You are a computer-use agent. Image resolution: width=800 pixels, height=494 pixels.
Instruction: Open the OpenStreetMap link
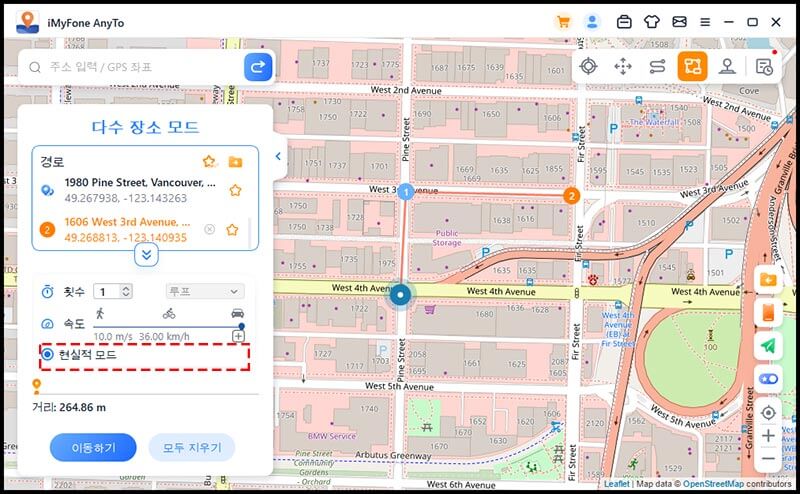click(x=713, y=483)
